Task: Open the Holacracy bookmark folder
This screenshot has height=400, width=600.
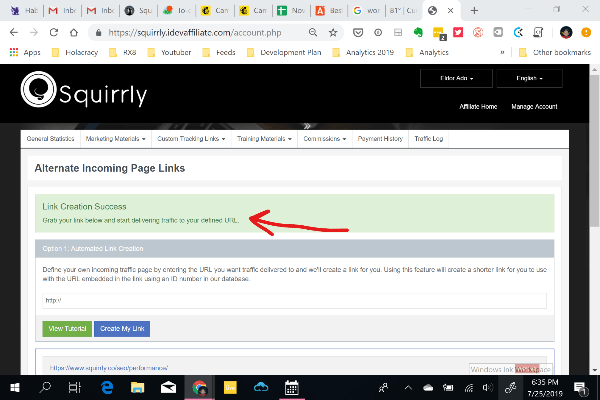Action: point(75,52)
